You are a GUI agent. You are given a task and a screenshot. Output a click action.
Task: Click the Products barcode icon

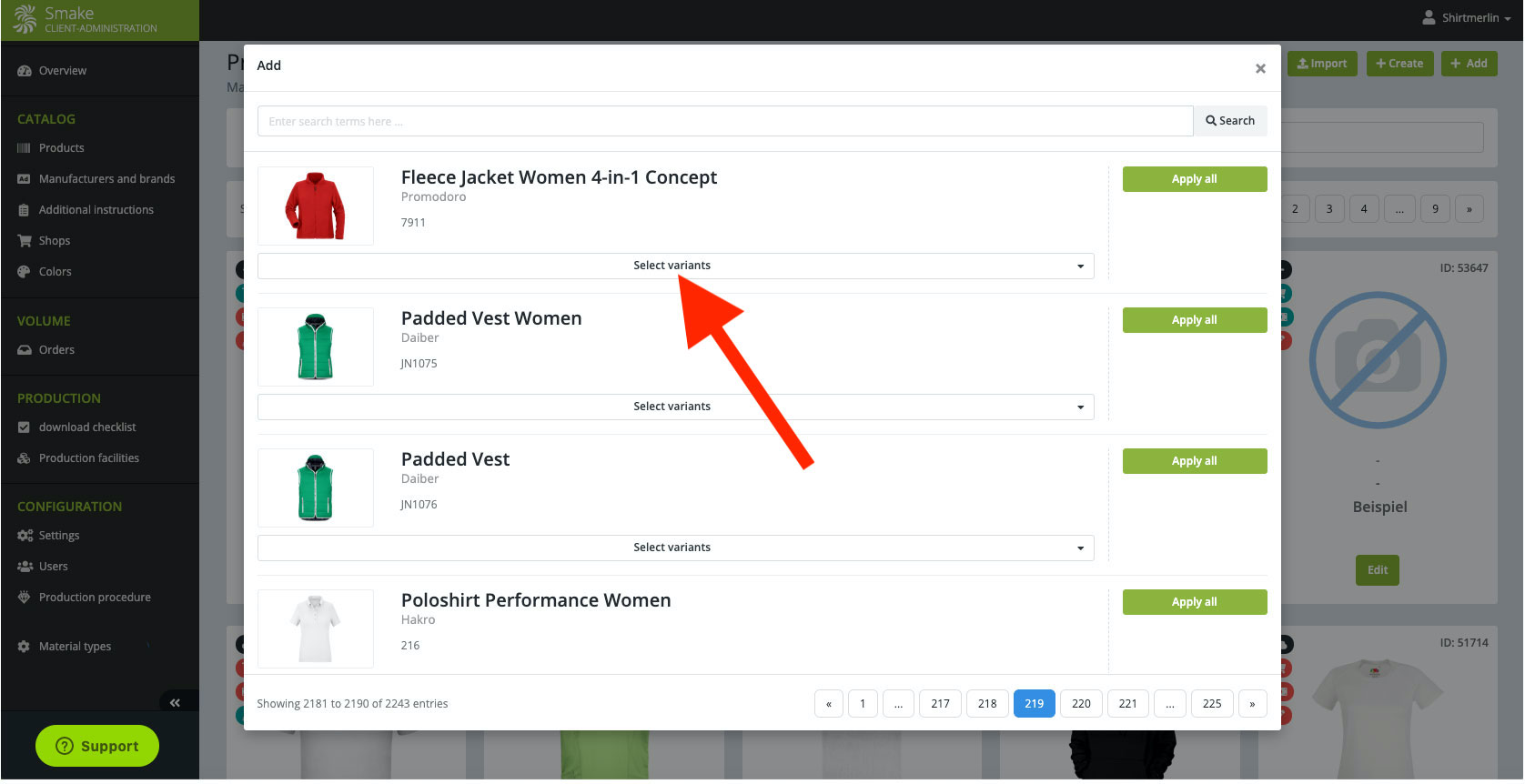(x=25, y=148)
